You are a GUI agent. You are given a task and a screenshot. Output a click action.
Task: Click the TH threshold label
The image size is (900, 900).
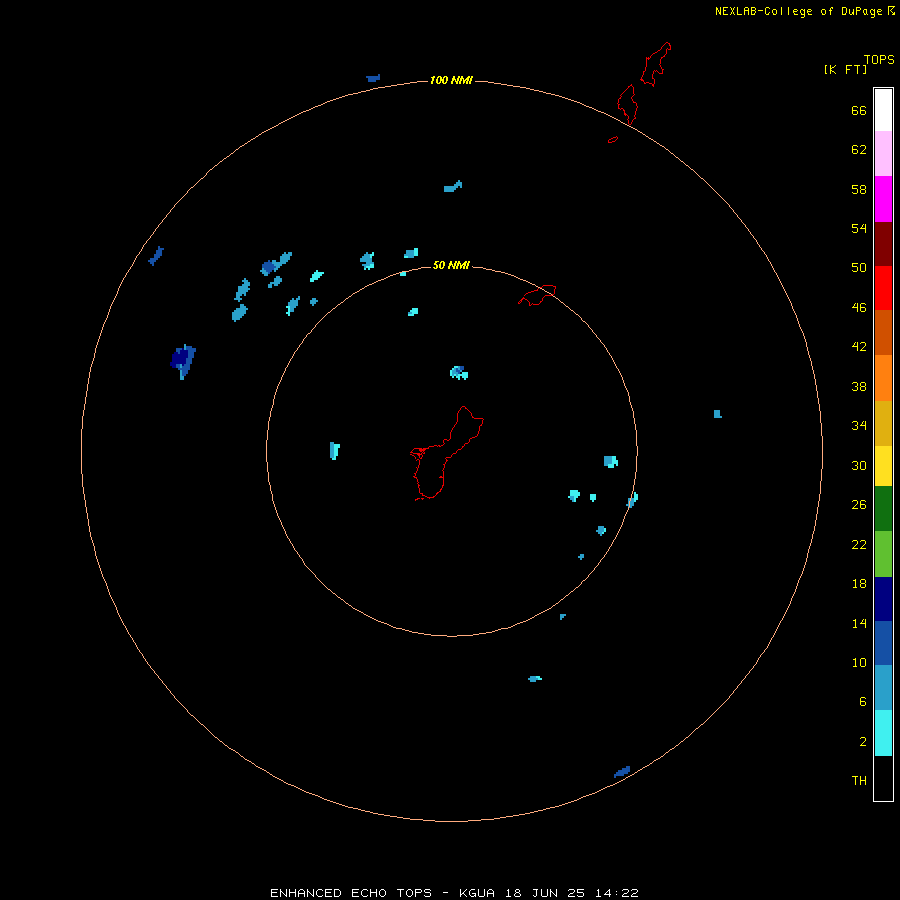pos(859,781)
